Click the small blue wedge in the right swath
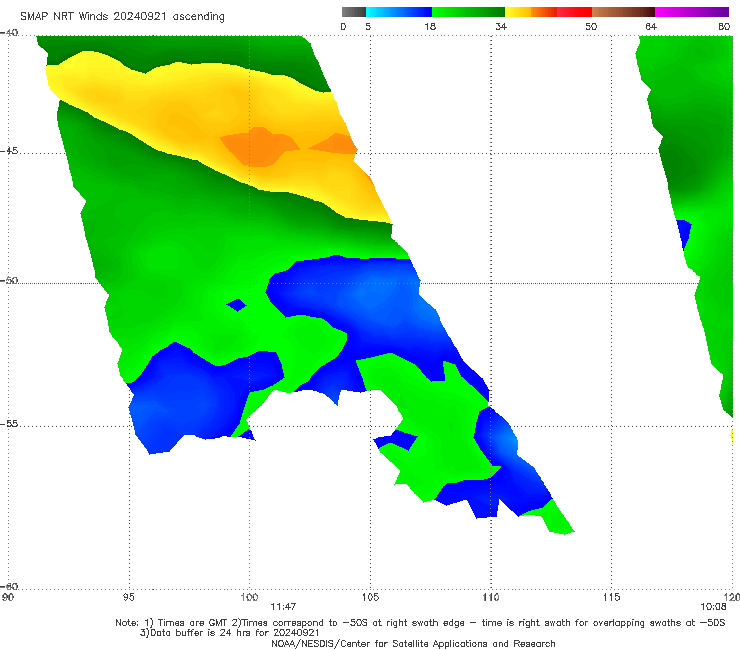The height and width of the screenshot is (650, 740). pos(684,234)
